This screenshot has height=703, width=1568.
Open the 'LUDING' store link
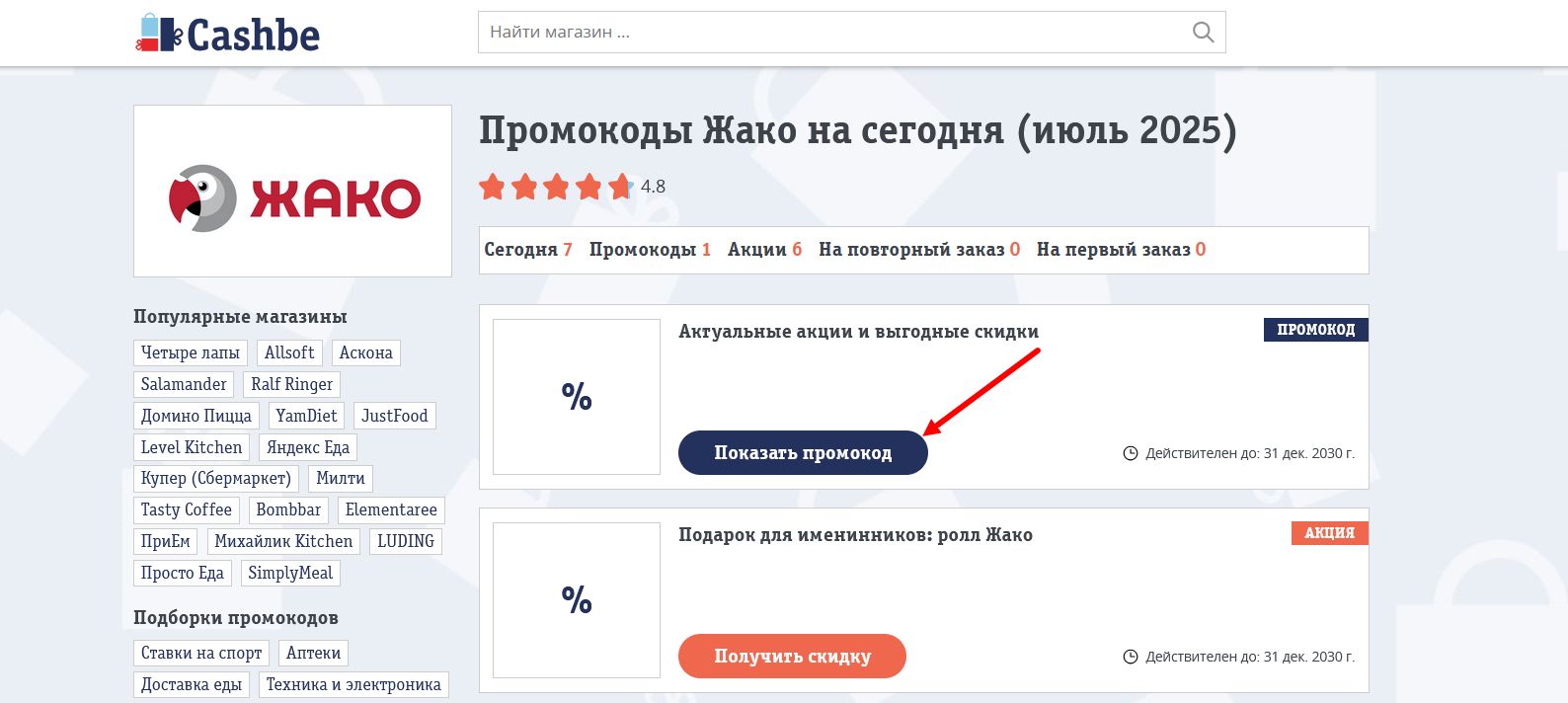[406, 541]
